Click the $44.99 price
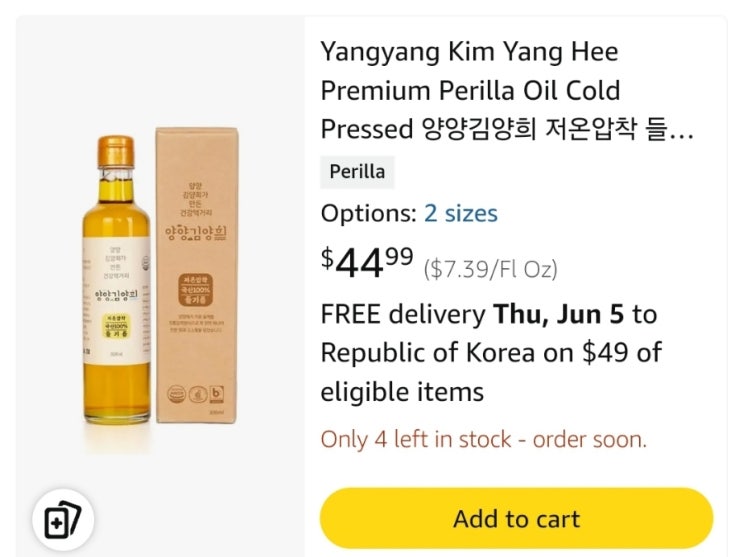Screen dimensions: 743x557 point(366,263)
